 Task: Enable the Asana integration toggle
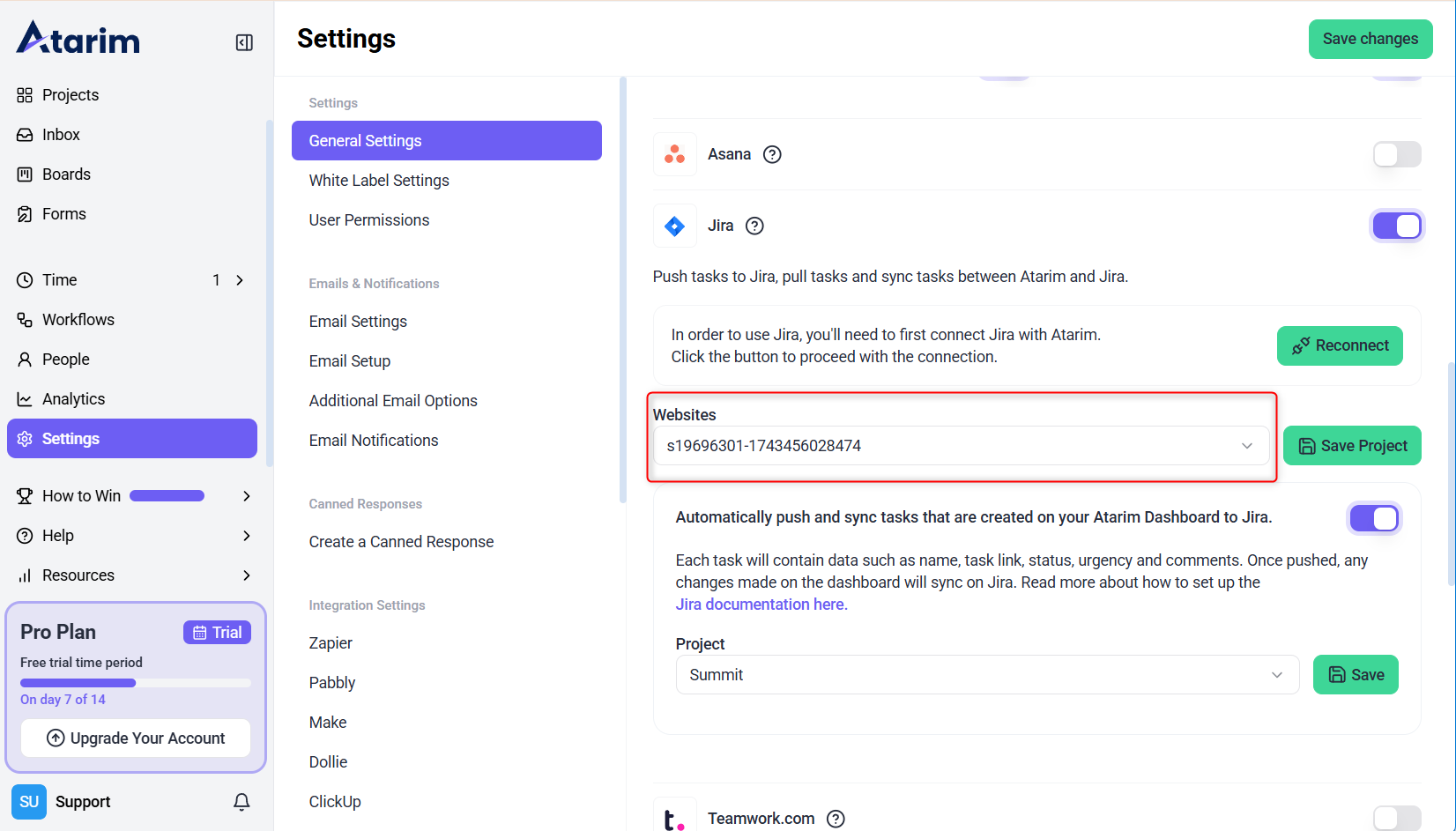1396,154
